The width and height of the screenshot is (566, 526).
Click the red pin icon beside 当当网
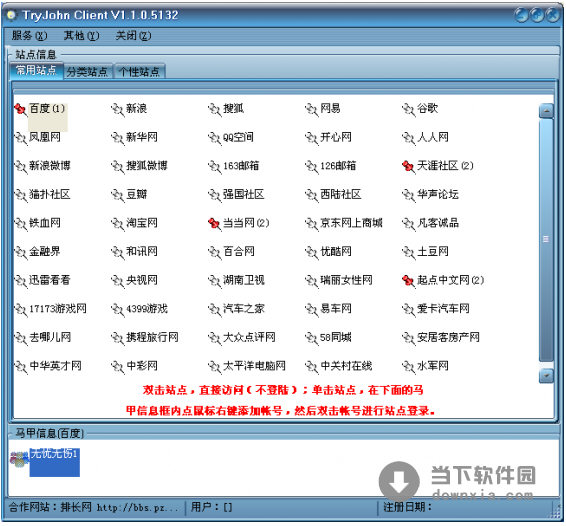pos(214,224)
